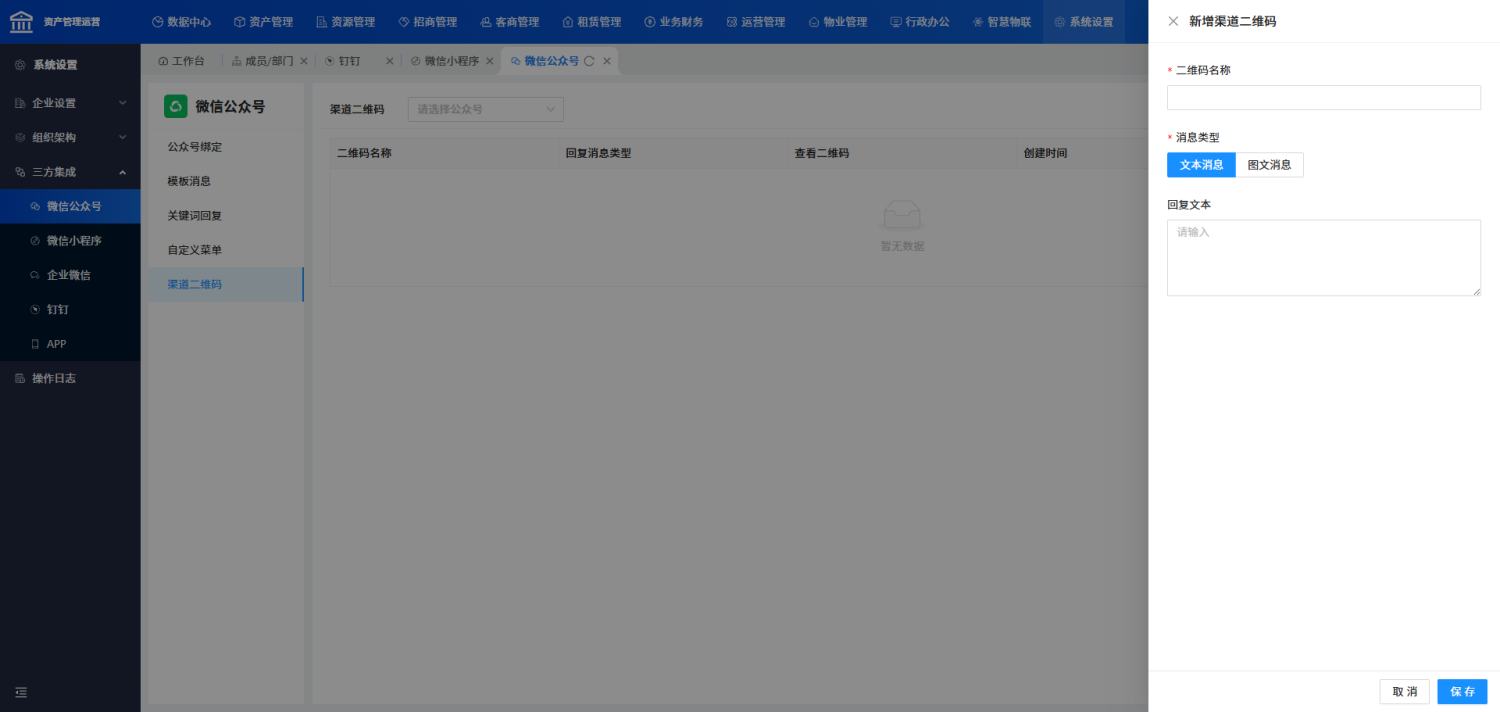
Task: Click the 回复文本 textarea
Action: (x=1323, y=258)
